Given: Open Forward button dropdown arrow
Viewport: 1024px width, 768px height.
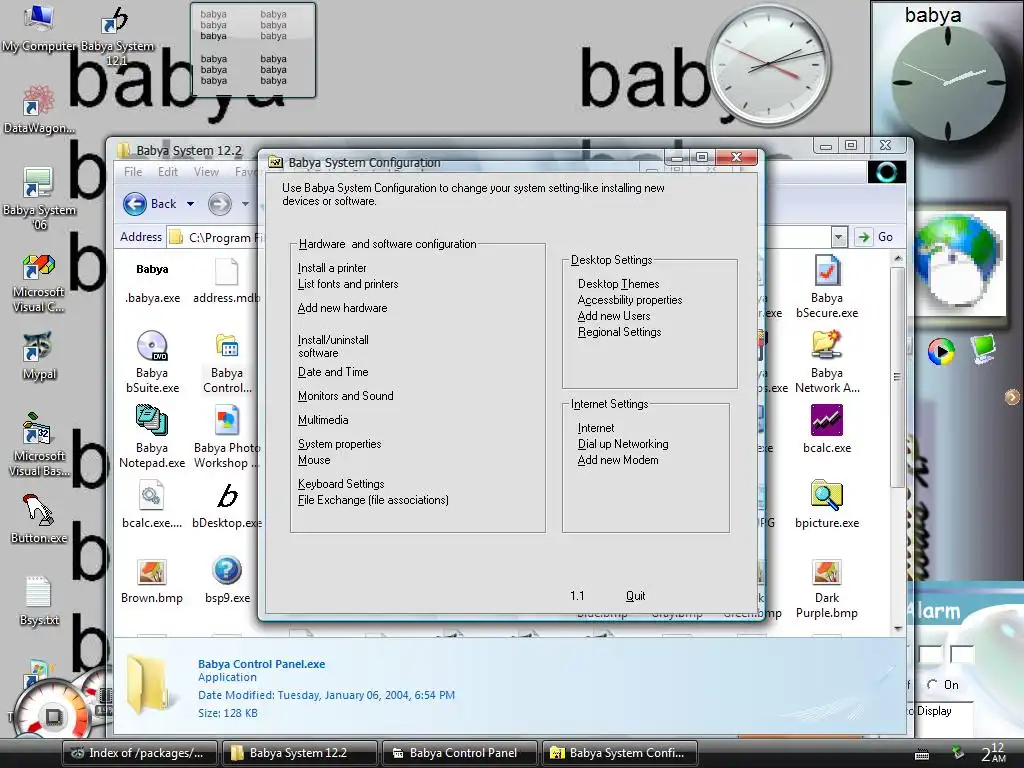Looking at the screenshot, I should [246, 204].
